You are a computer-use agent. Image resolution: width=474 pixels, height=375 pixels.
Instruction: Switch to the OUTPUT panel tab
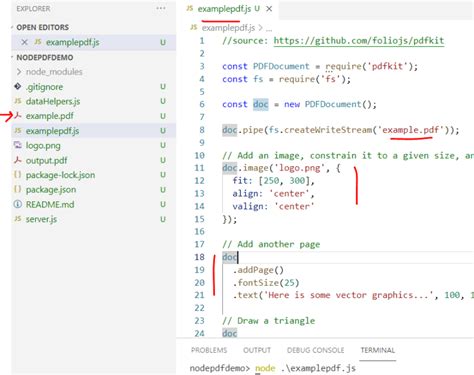[257, 350]
